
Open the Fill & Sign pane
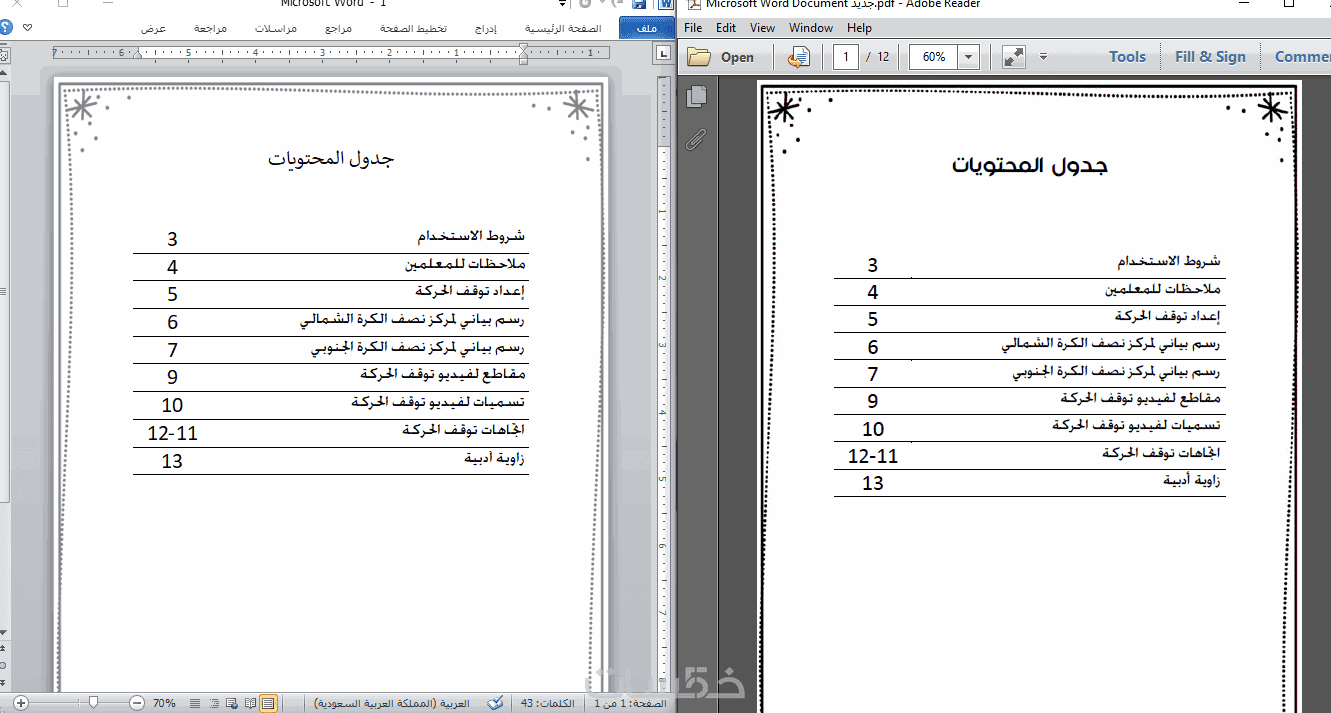coord(1210,57)
